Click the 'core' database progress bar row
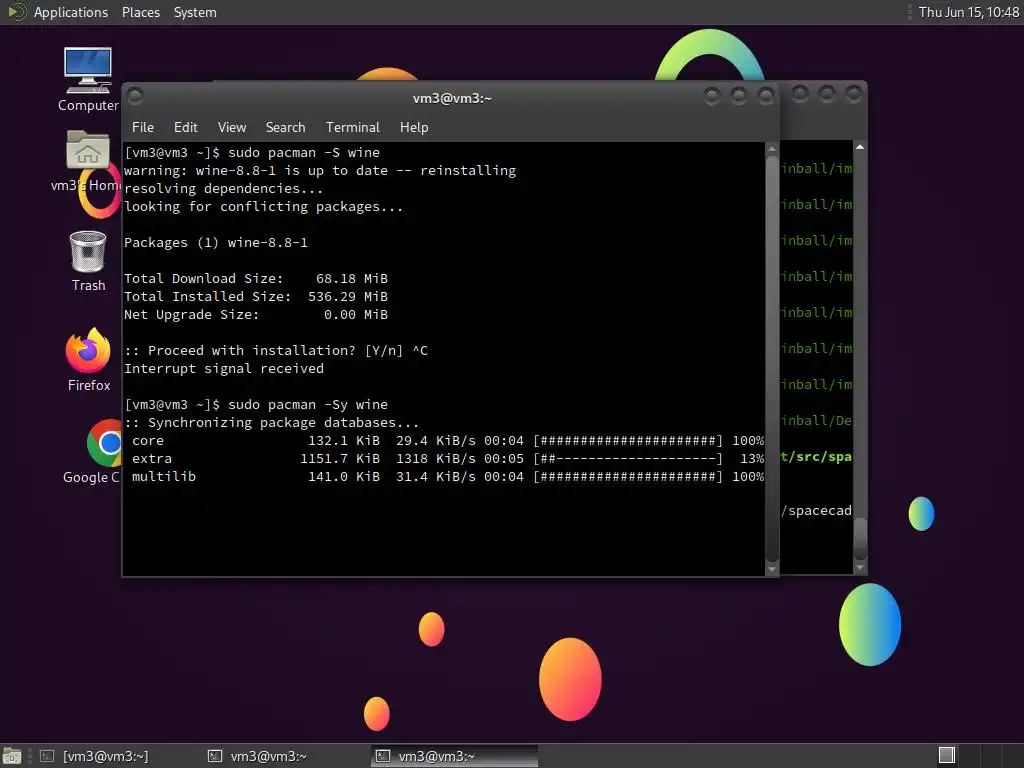Screen dimensions: 1024x768 [447, 441]
